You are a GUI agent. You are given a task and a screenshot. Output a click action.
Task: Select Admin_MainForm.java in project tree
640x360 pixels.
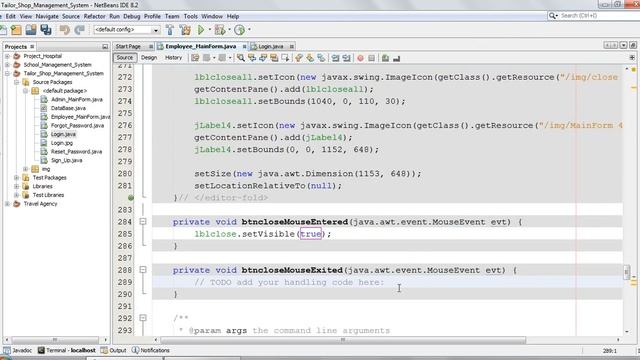(76, 99)
